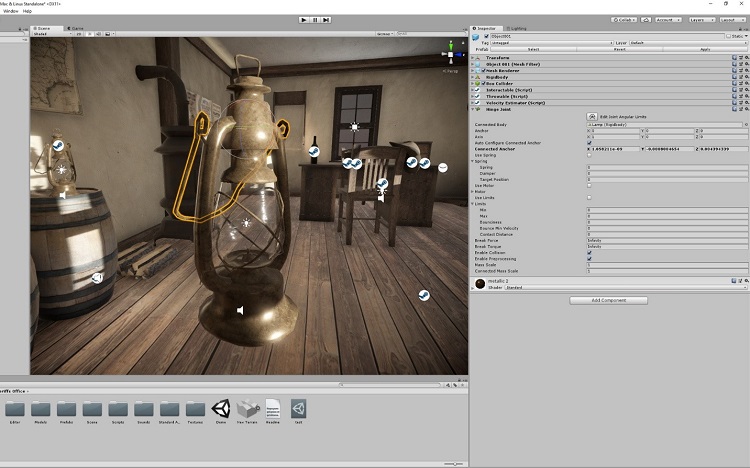Expand the Motor section

coord(473,191)
